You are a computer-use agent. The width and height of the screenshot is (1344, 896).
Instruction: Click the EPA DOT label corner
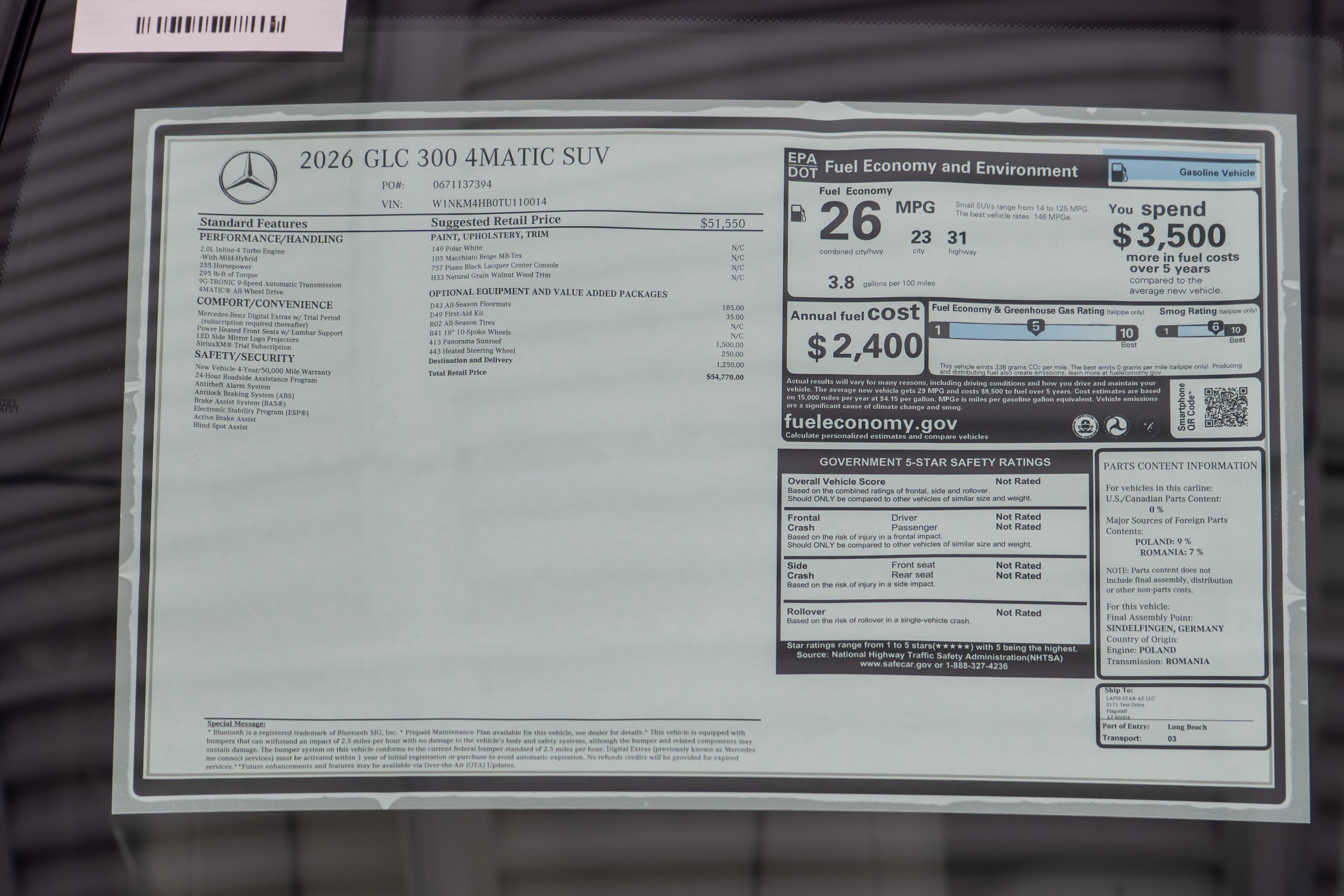point(802,165)
